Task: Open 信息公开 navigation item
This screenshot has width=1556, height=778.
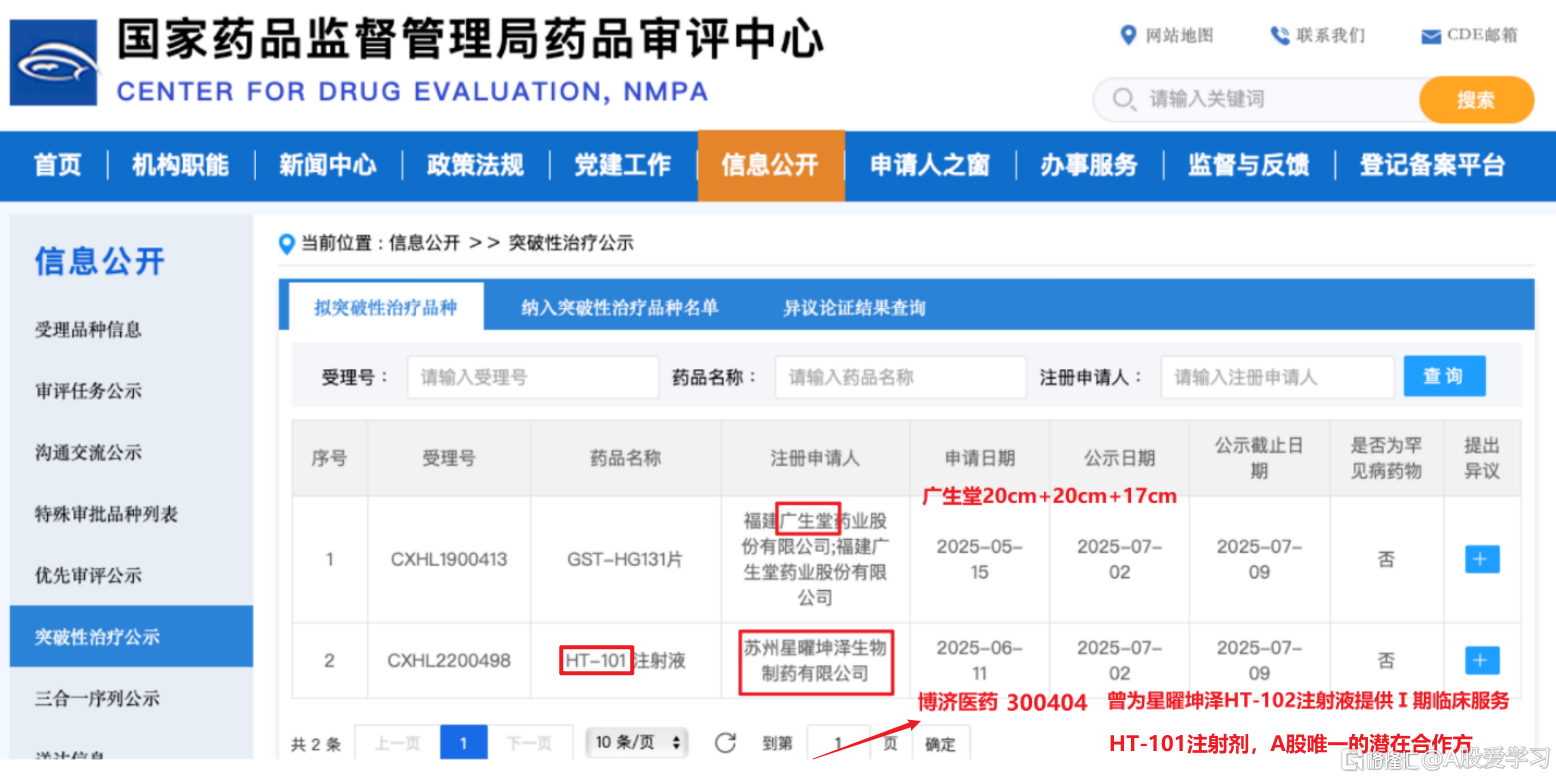Action: point(770,165)
